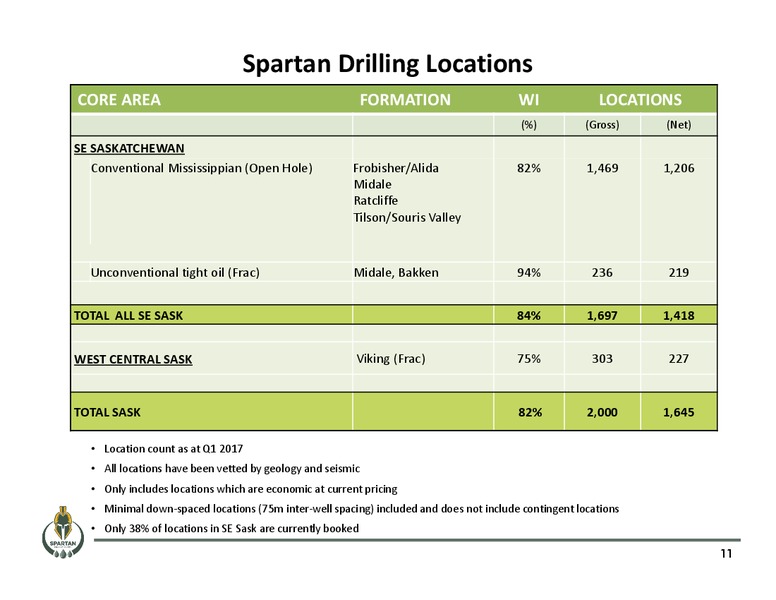Select the 303 gross locations value

pyautogui.click(x=602, y=359)
